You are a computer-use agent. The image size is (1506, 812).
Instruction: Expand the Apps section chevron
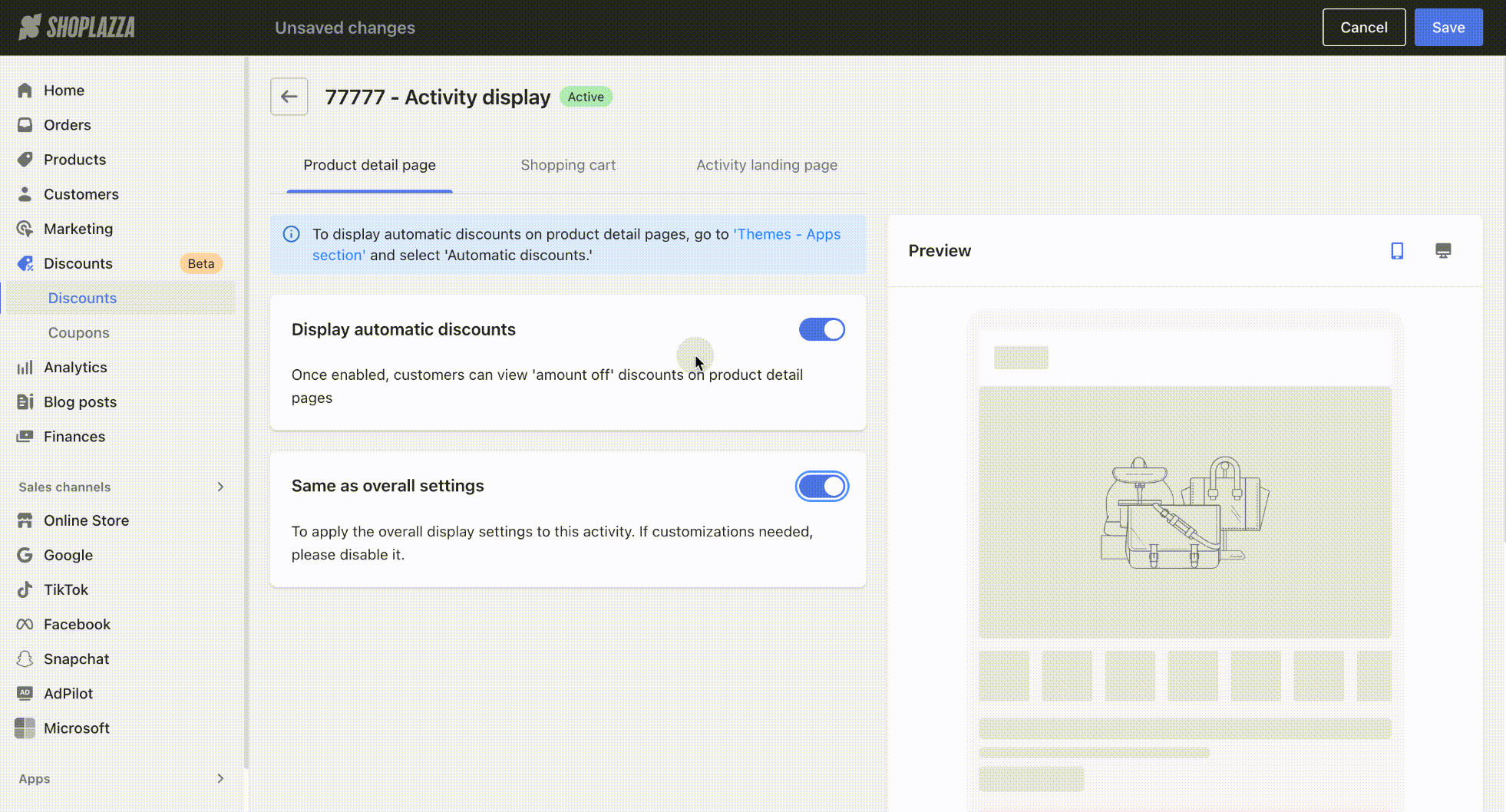[220, 778]
